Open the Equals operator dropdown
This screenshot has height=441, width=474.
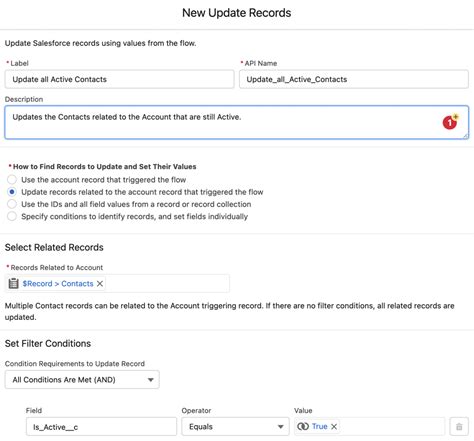[x=235, y=426]
